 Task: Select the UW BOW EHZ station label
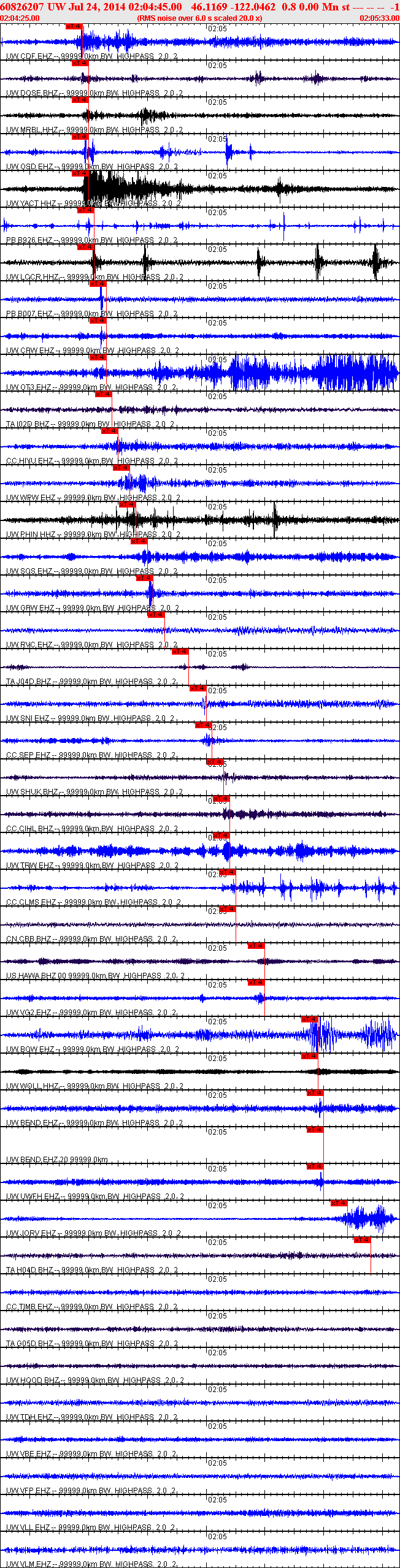(93, 1049)
